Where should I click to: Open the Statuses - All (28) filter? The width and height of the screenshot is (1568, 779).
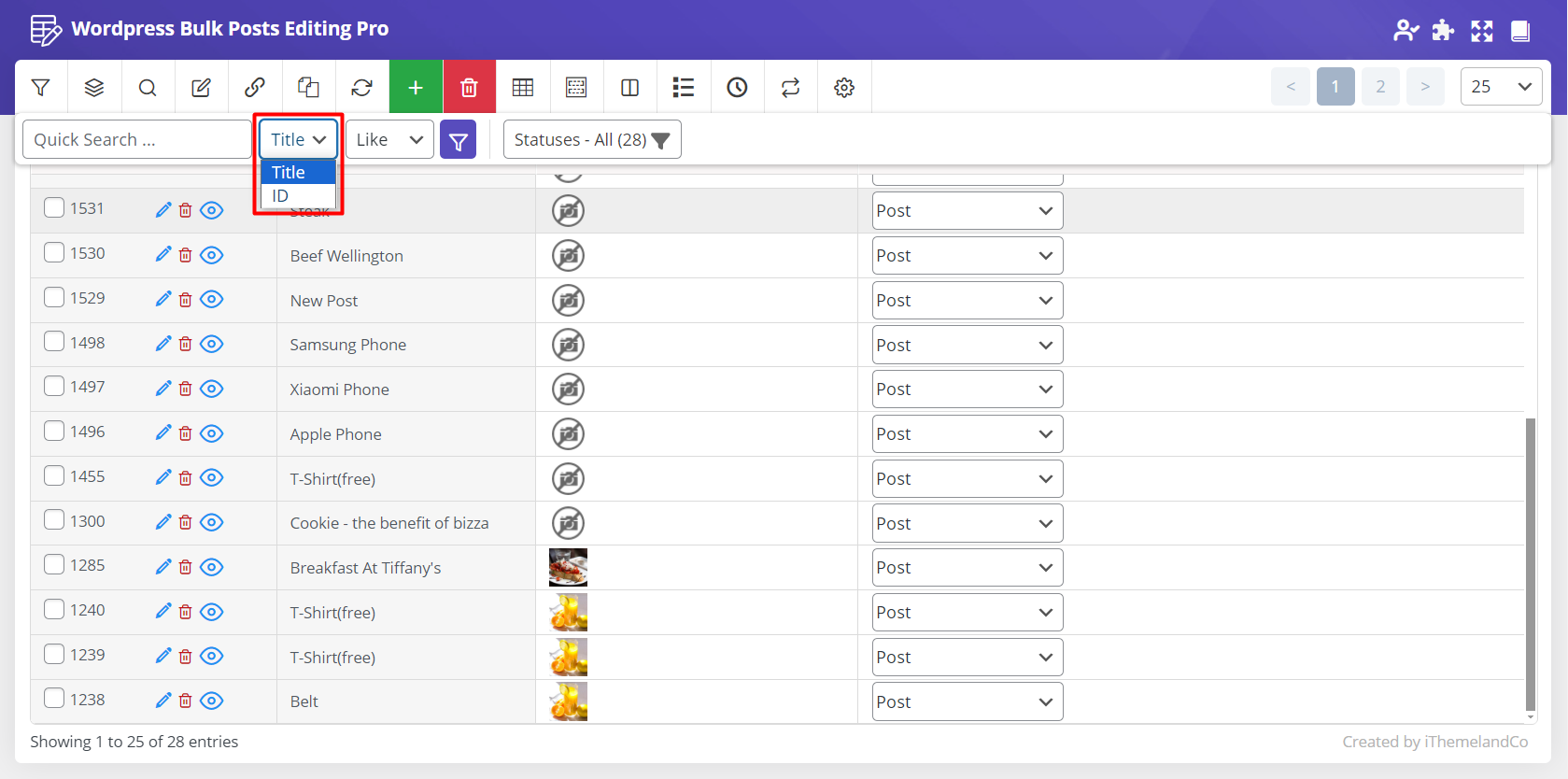click(592, 139)
